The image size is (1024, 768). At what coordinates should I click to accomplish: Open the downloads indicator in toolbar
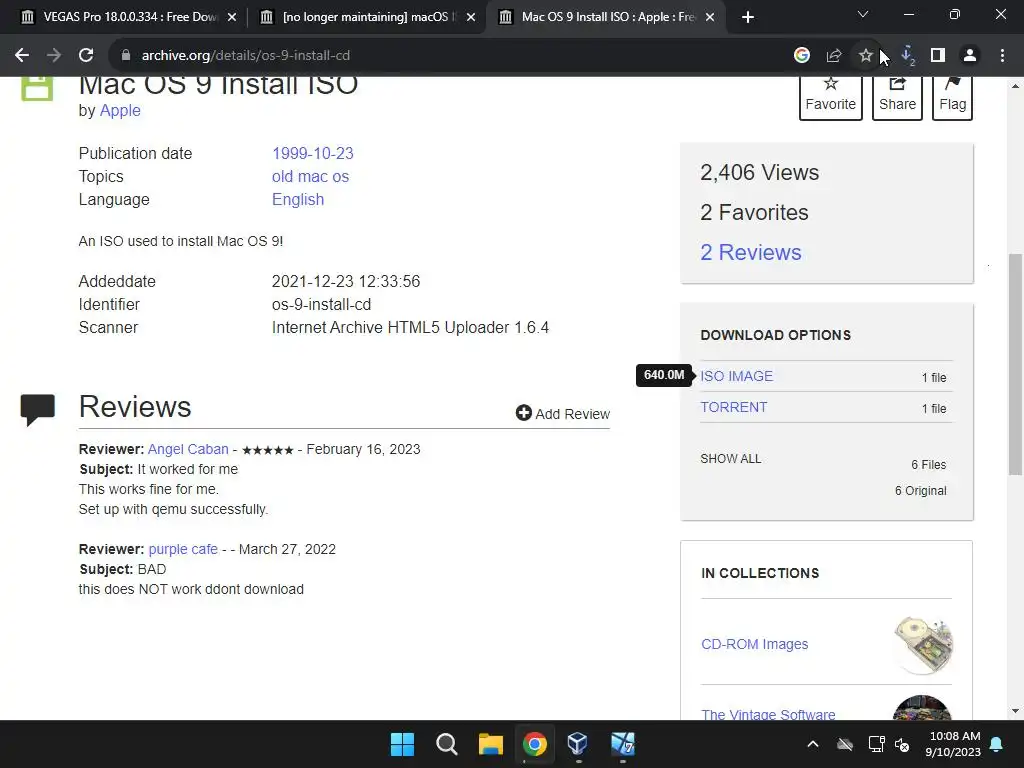pyautogui.click(x=907, y=56)
